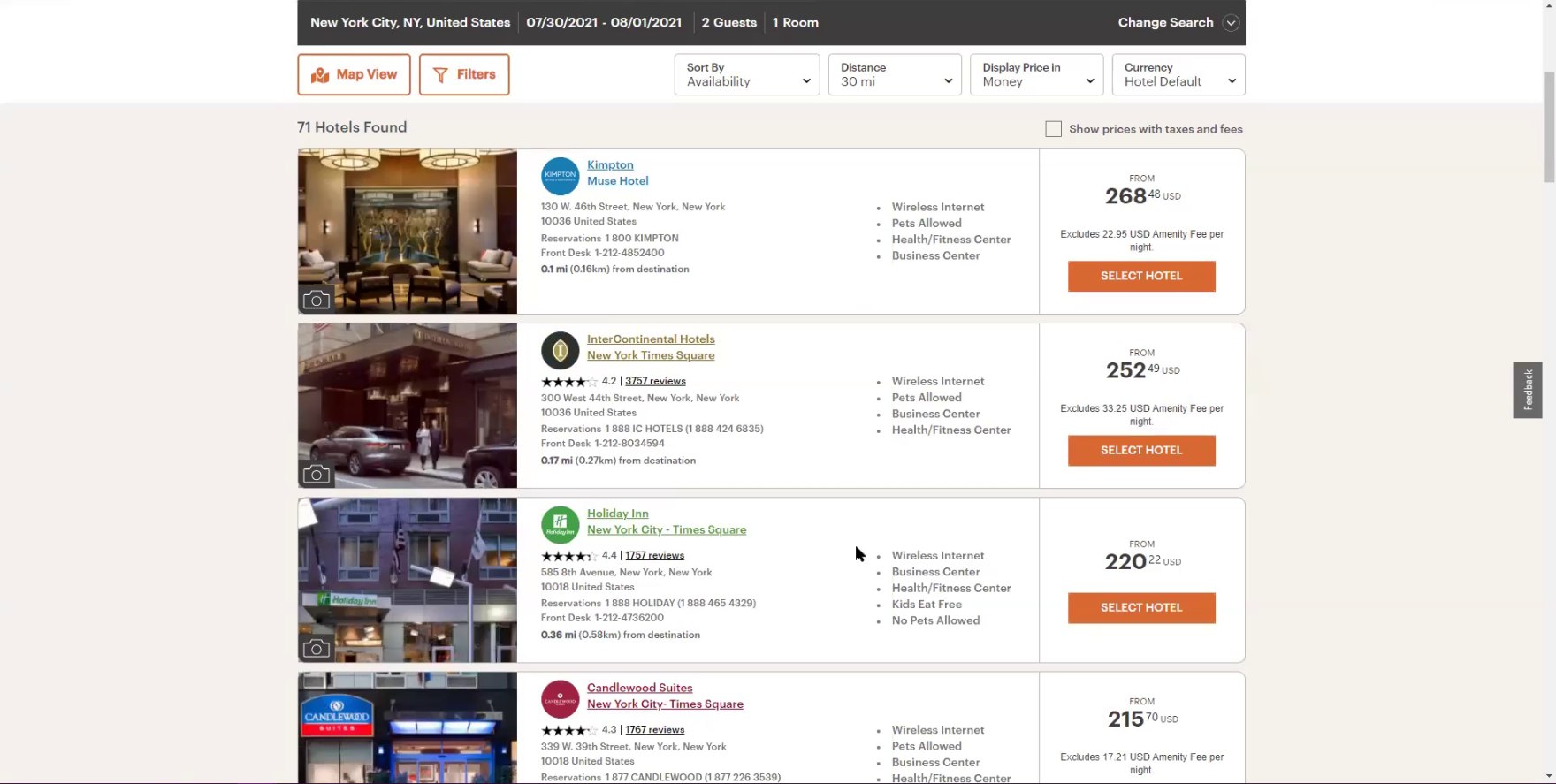The width and height of the screenshot is (1556, 784).
Task: Expand the Change Search chevron icon
Action: [1230, 23]
